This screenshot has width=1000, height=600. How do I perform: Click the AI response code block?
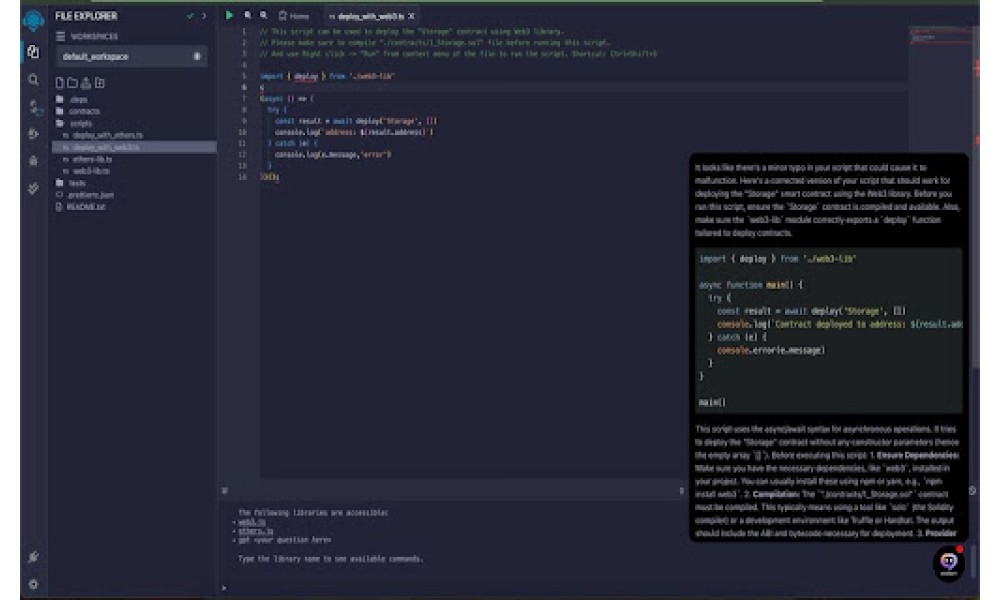point(828,330)
